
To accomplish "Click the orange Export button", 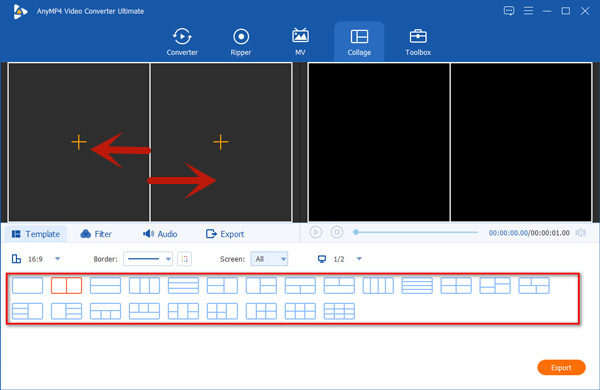I will [561, 367].
